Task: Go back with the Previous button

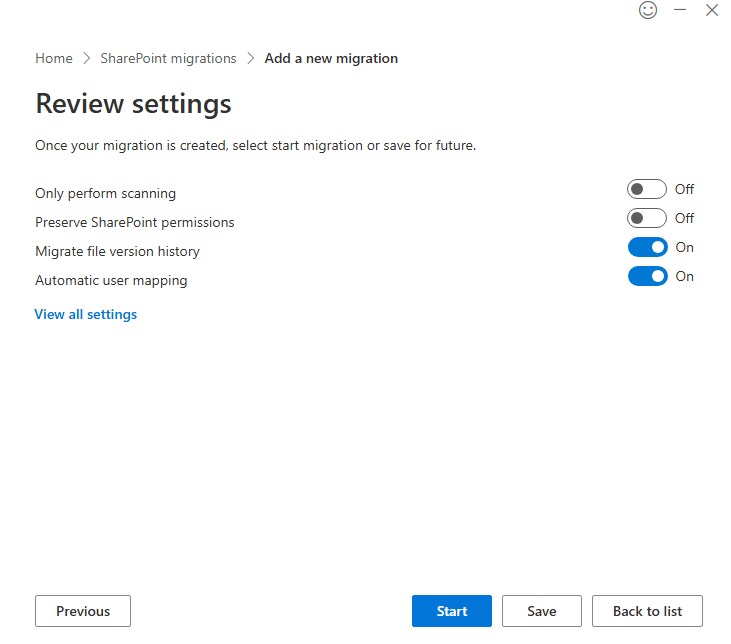Action: (x=83, y=611)
